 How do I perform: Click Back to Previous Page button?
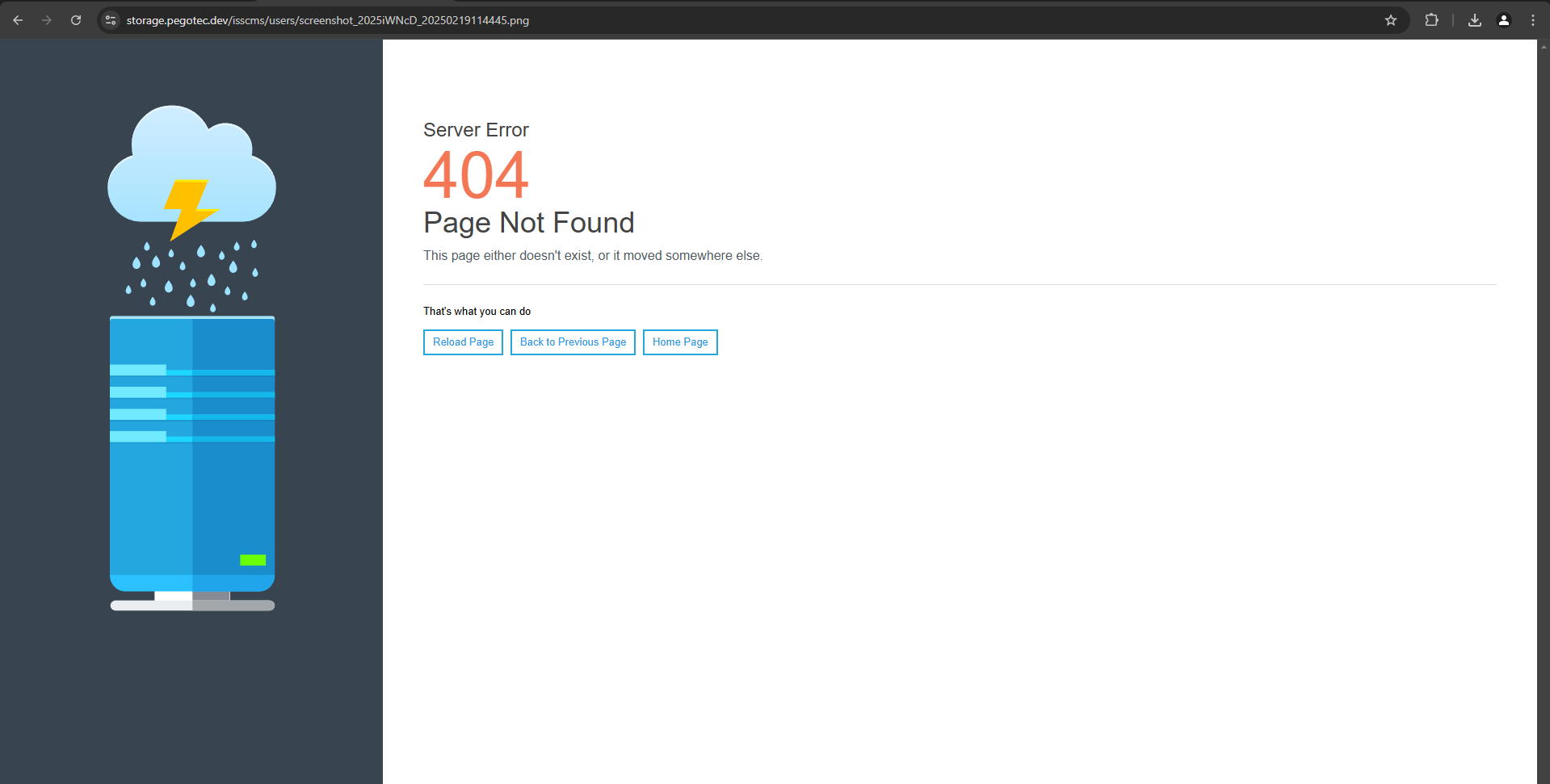point(573,342)
